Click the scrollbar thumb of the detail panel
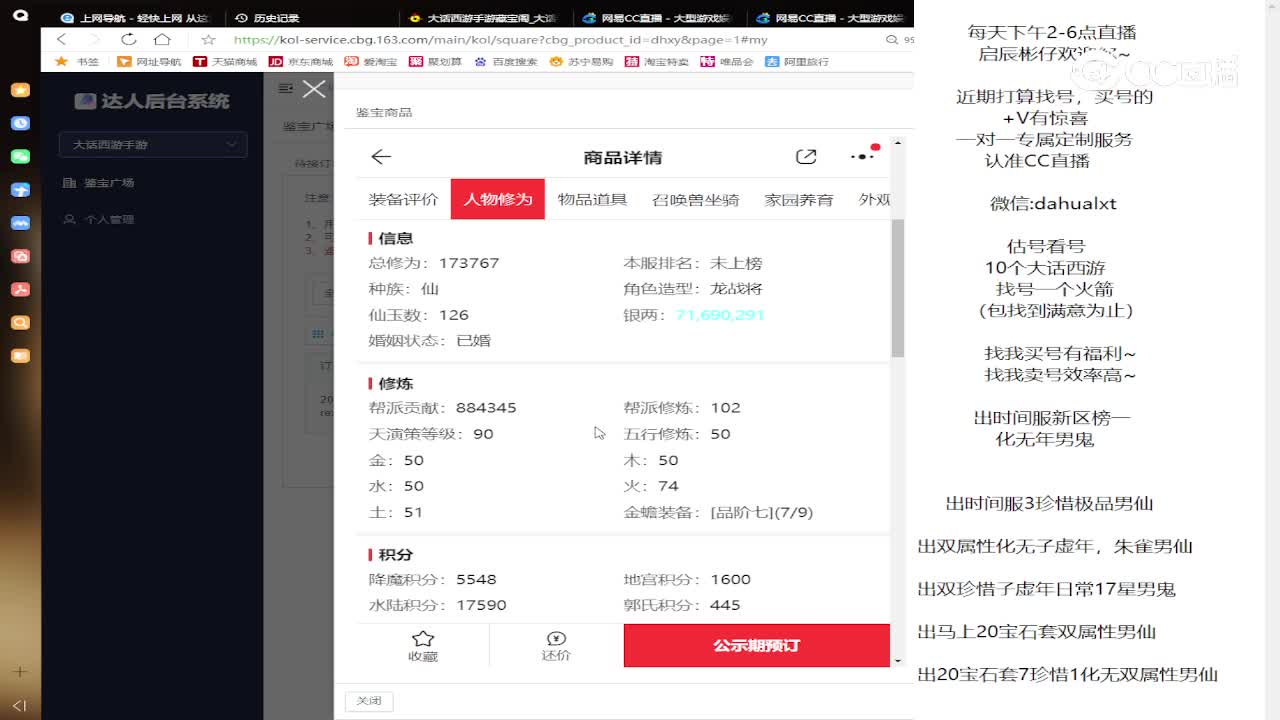The image size is (1280, 720). [898, 288]
